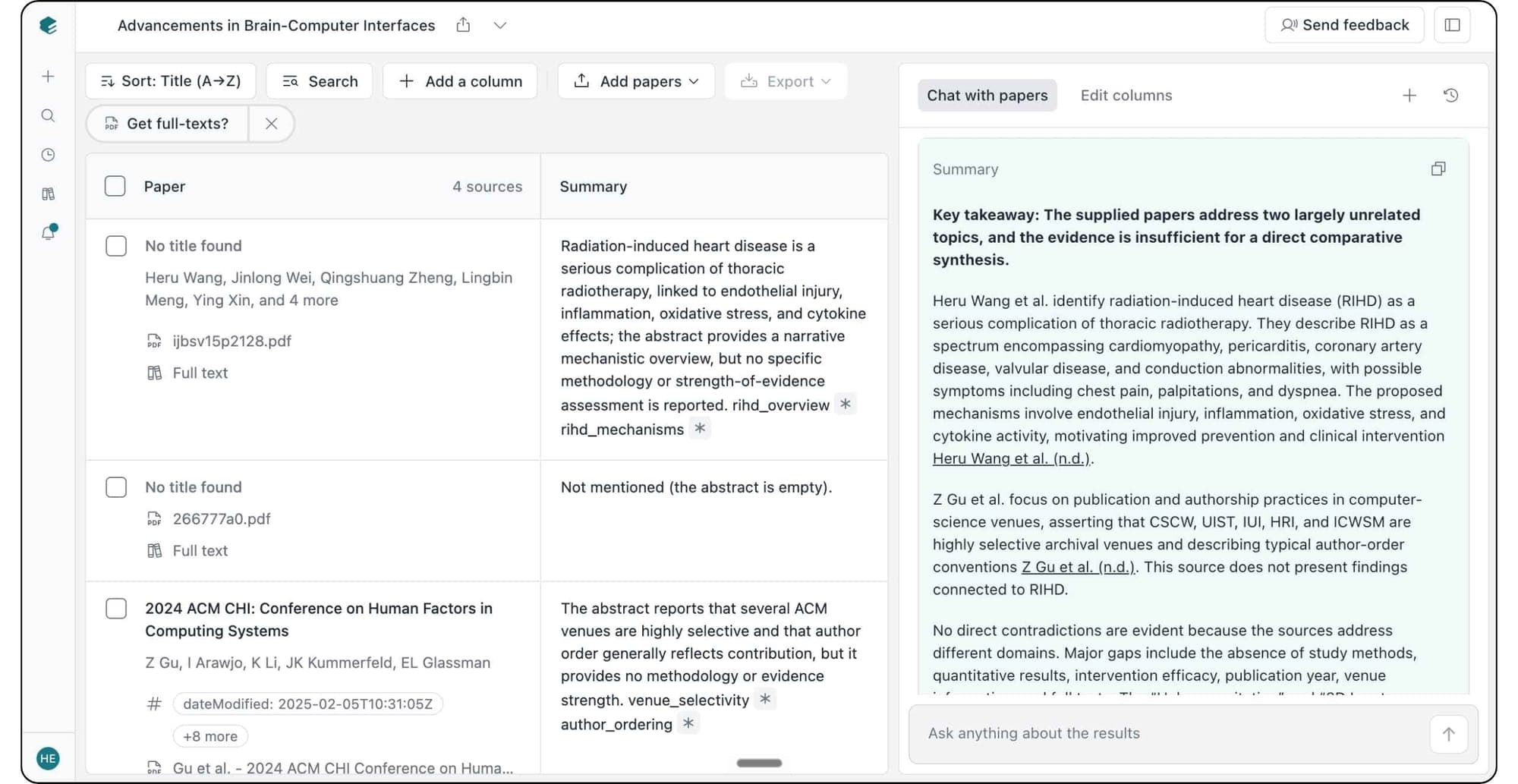Select all papers via header checkbox
Image resolution: width=1518 pixels, height=784 pixels.
coord(115,186)
